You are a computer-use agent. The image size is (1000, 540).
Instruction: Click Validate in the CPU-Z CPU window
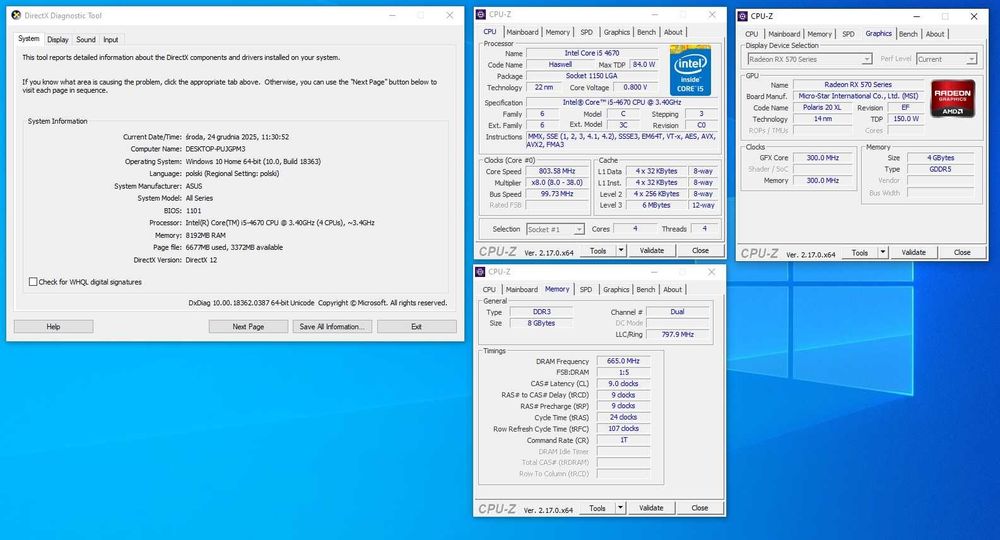pos(651,251)
